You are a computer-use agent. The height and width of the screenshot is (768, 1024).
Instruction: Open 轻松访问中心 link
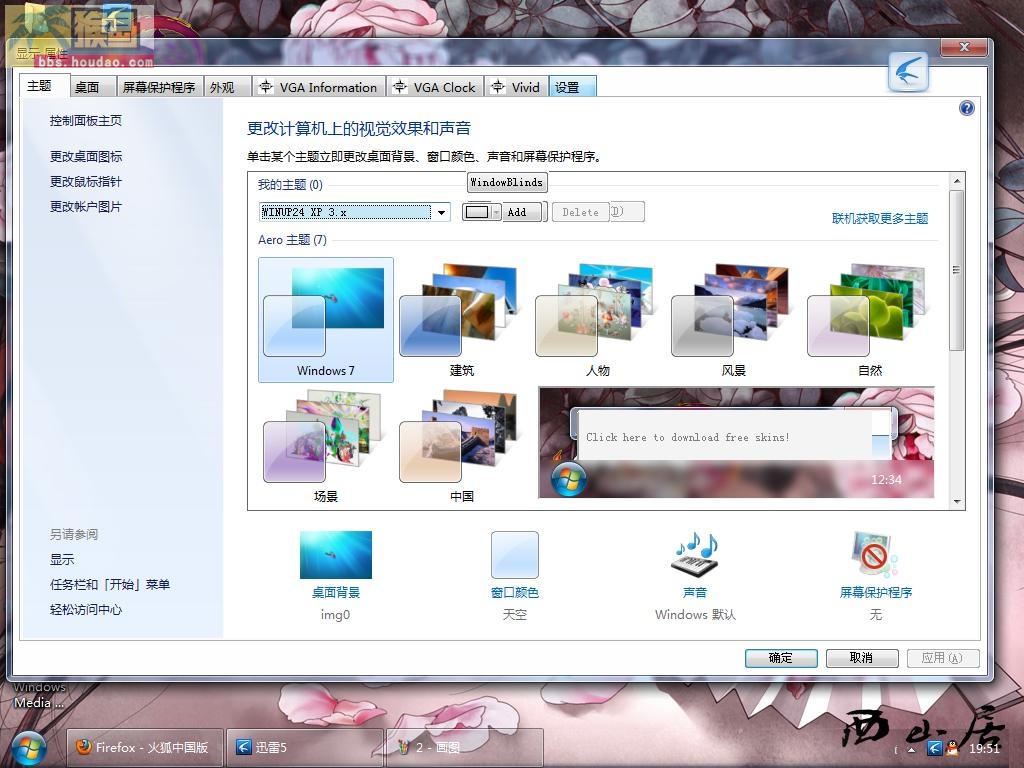point(86,609)
